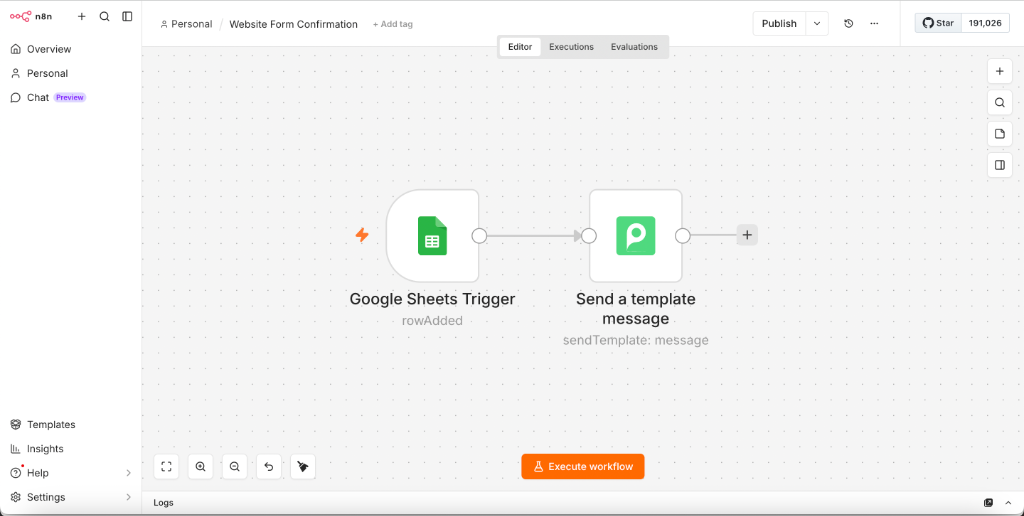This screenshot has width=1024, height=516.
Task: Open canvas node search
Action: coord(999,103)
